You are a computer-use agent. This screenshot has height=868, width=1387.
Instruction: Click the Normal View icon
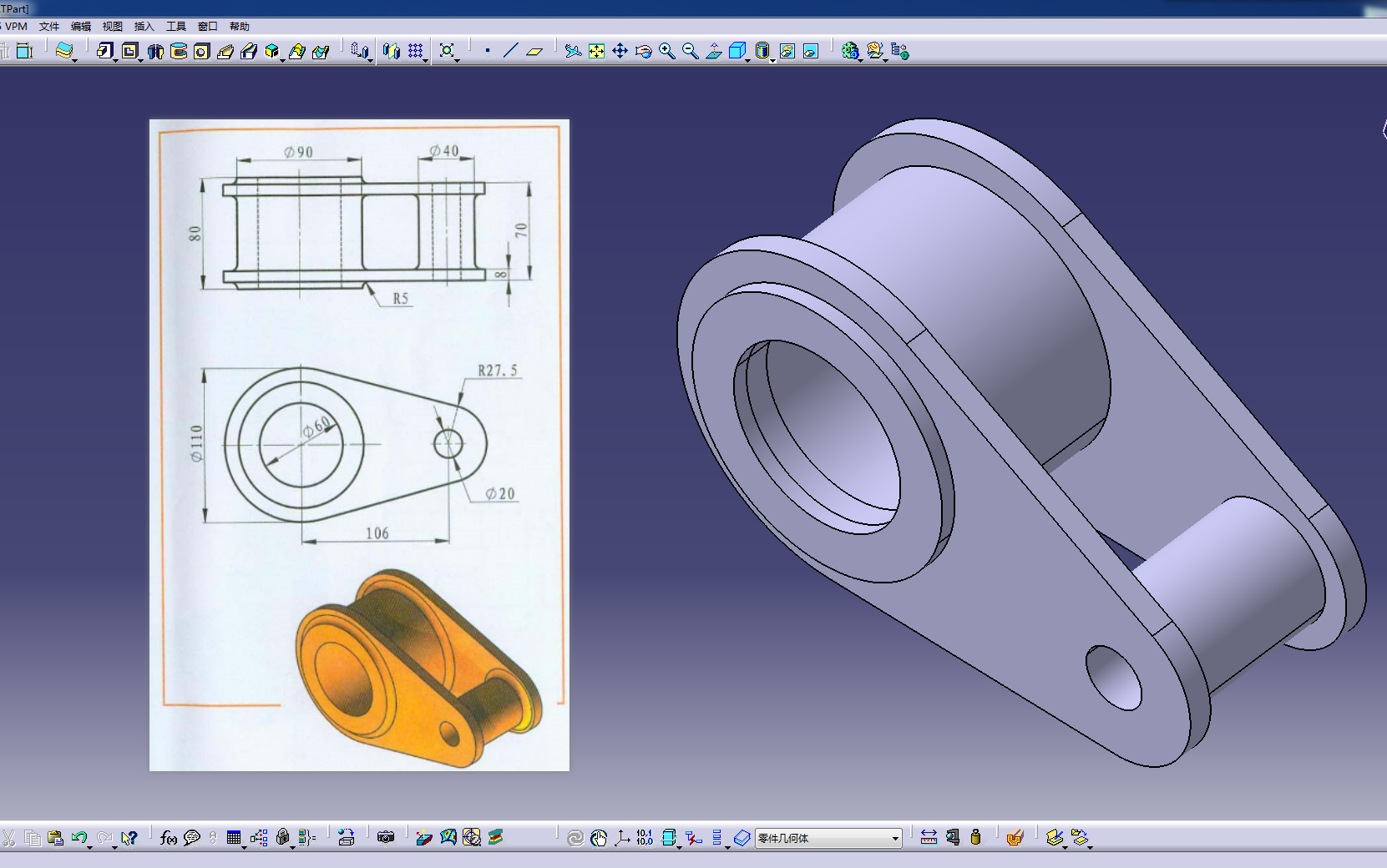(713, 51)
